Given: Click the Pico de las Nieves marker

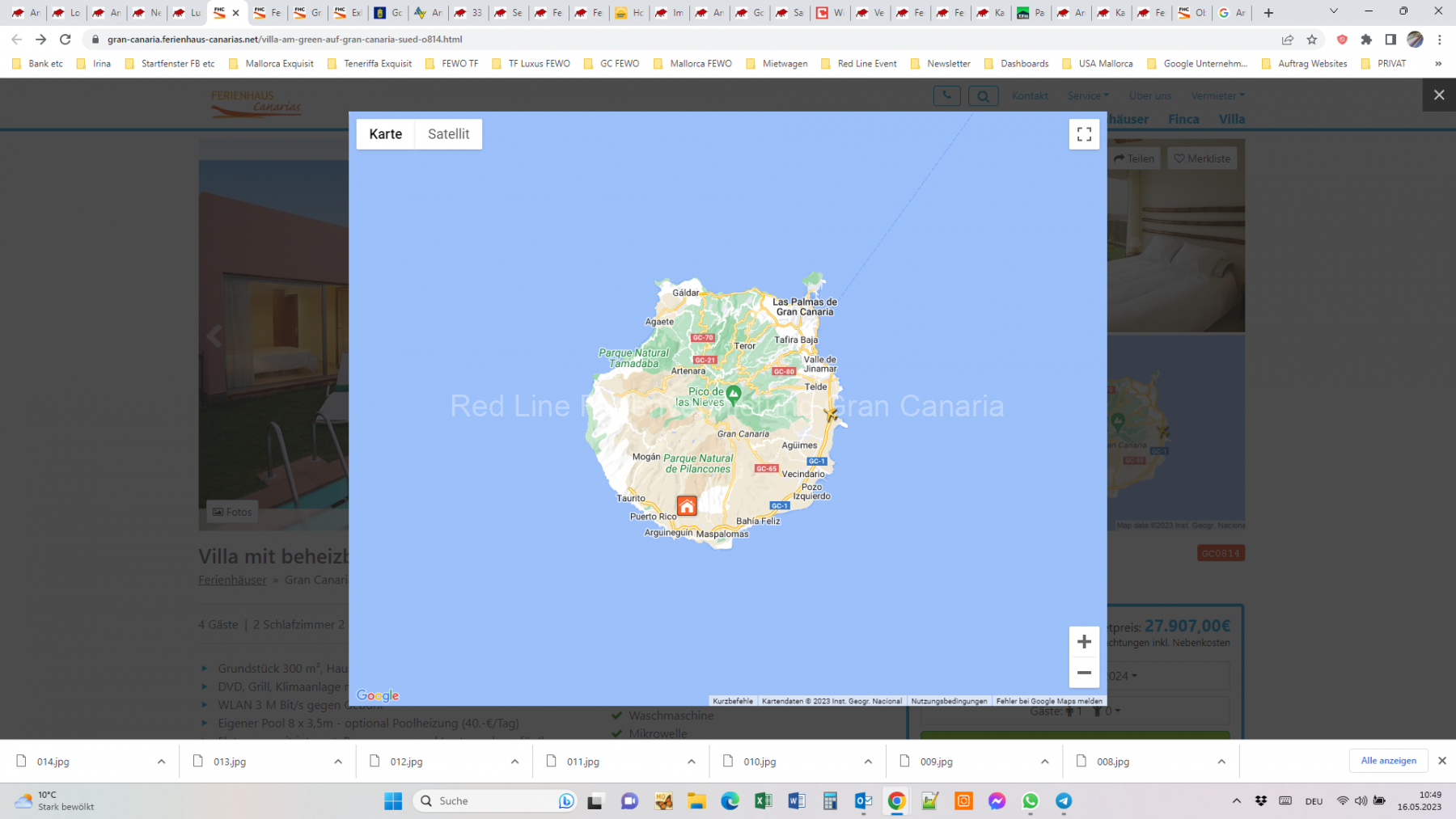Looking at the screenshot, I should click(x=734, y=394).
